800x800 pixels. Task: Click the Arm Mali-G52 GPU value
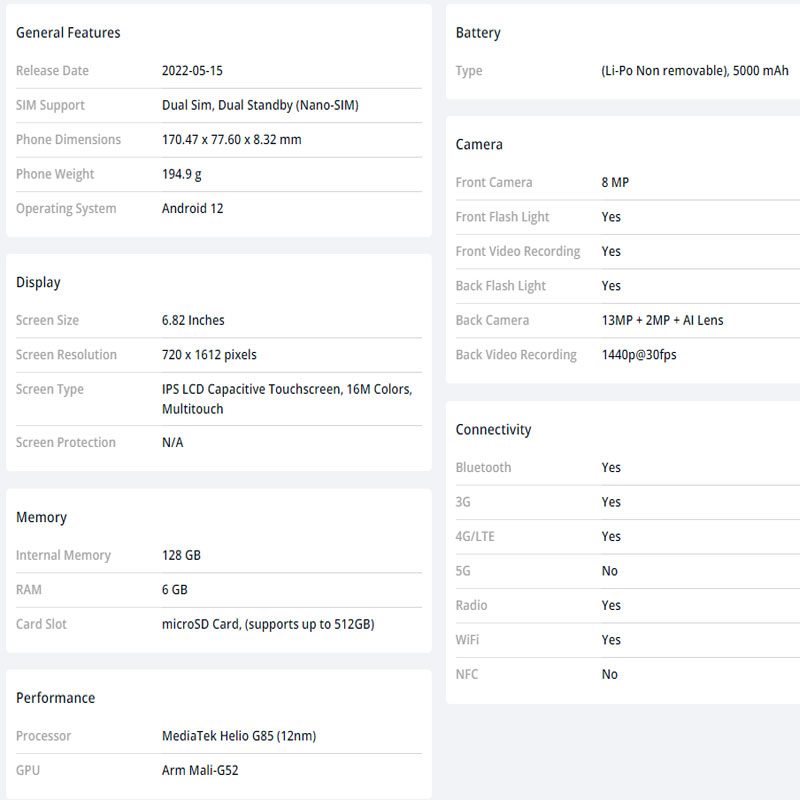[x=200, y=770]
